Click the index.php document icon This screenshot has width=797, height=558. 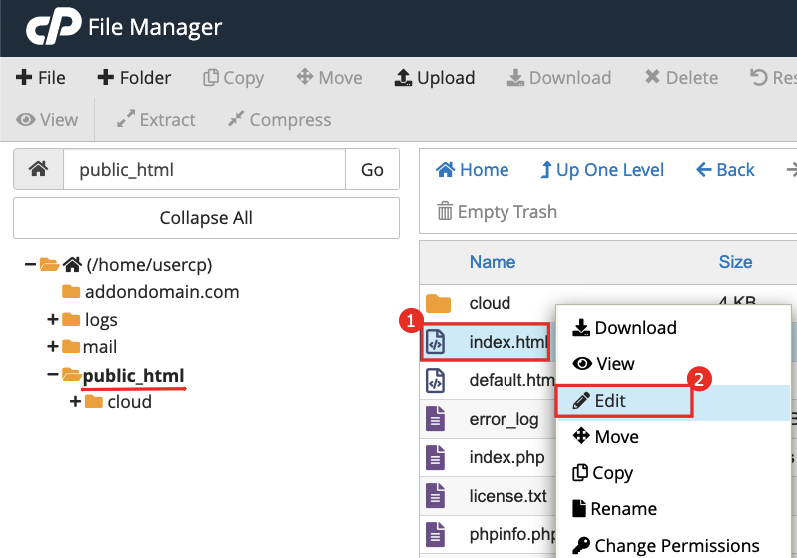pyautogui.click(x=435, y=457)
